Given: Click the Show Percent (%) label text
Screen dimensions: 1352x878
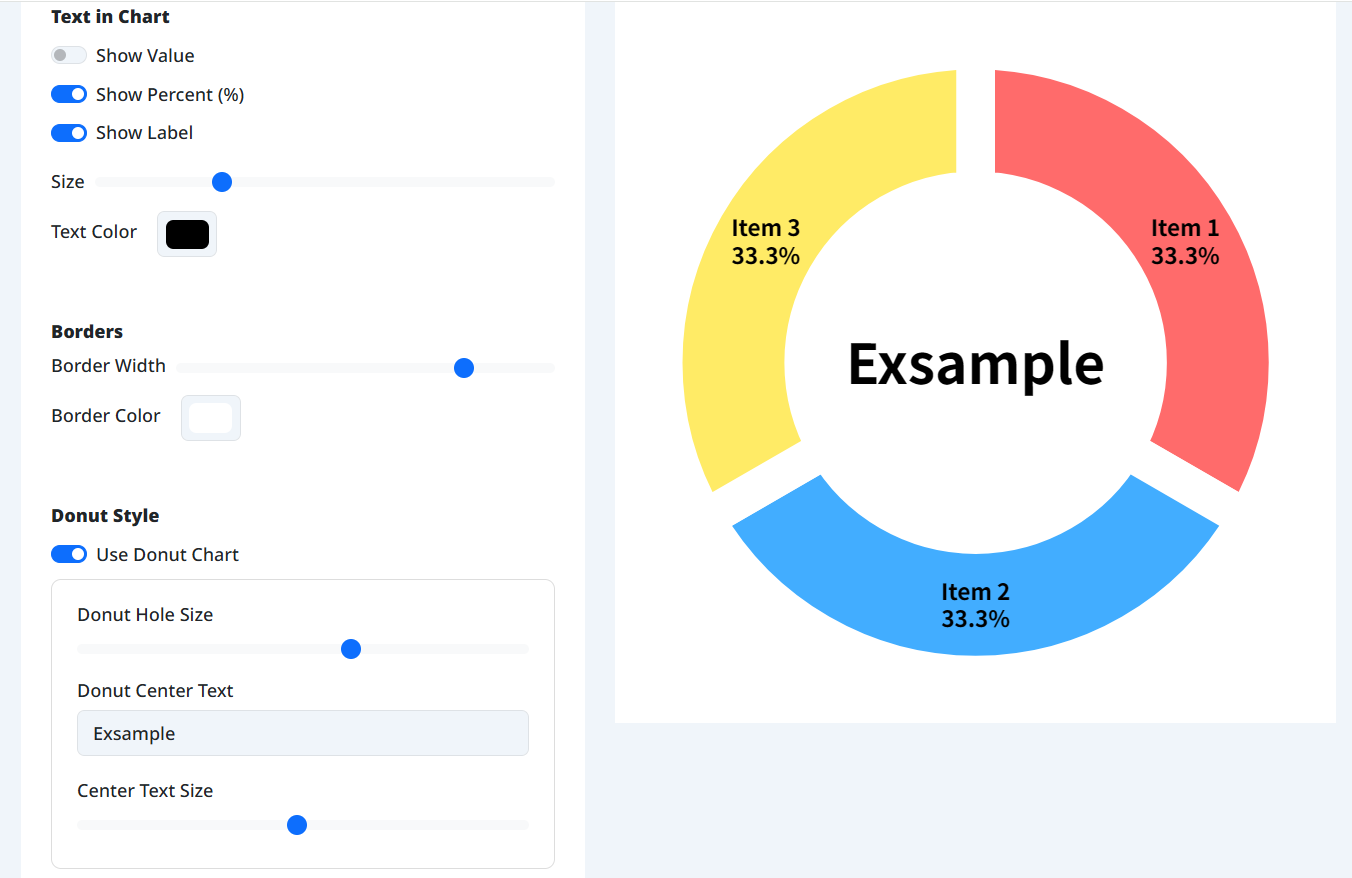Looking at the screenshot, I should tap(170, 95).
